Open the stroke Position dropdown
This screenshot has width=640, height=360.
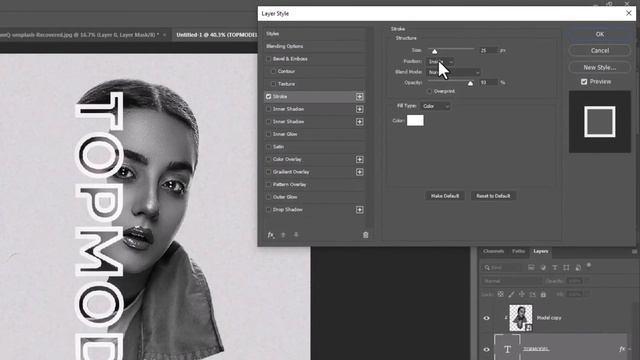[440, 62]
